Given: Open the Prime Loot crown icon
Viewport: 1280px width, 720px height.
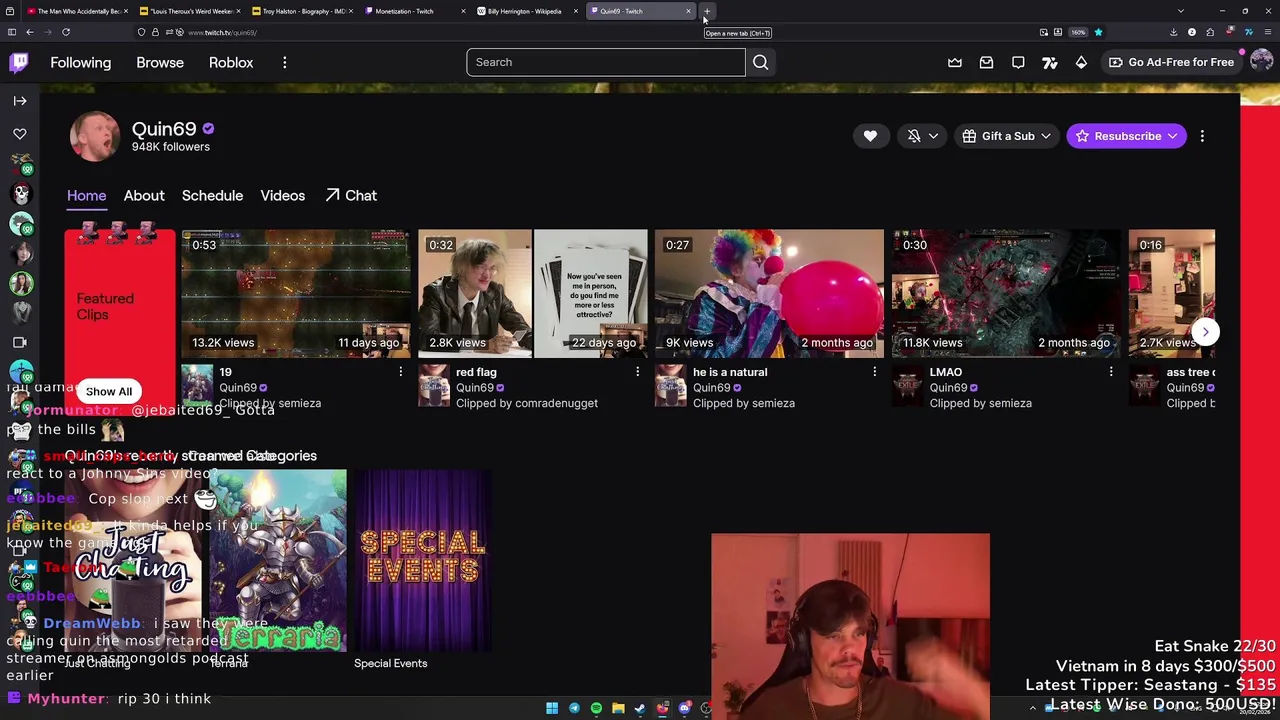Looking at the screenshot, I should (955, 62).
